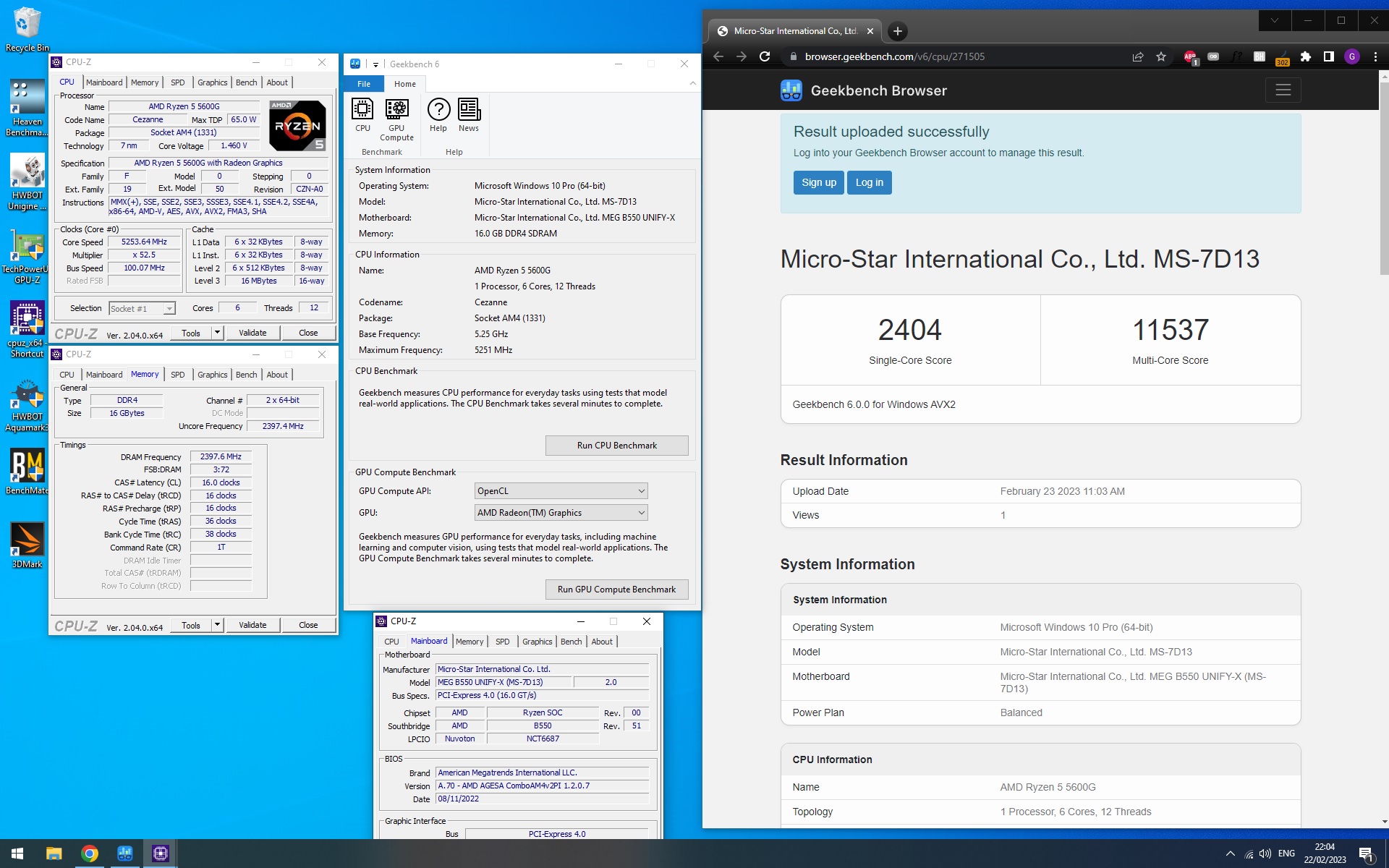The image size is (1389, 868).
Task: Open BenchMate desktop shortcut
Action: 27,470
